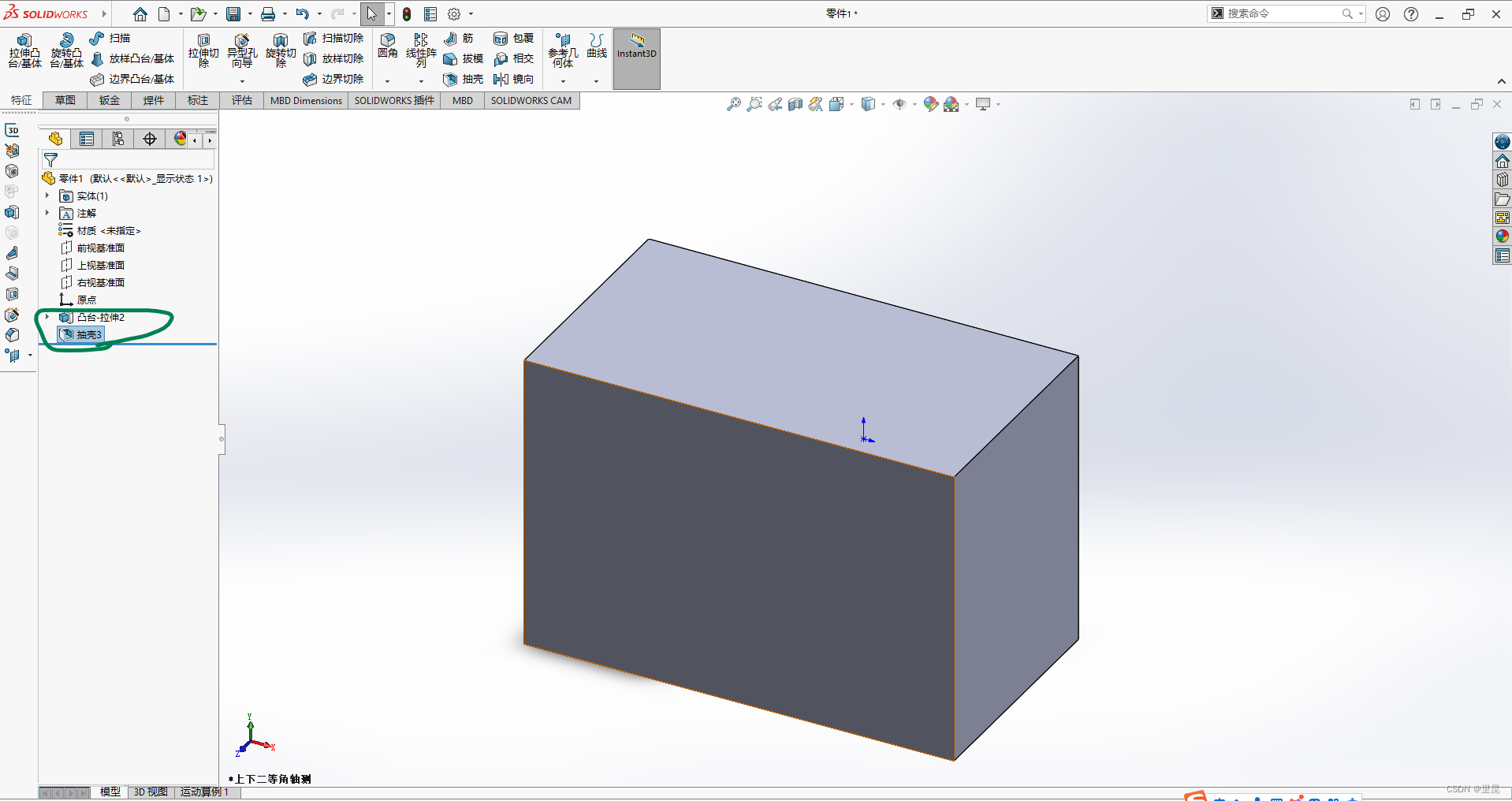Open the Design Library task pane icon
Screen dimensions: 1512x801
pyautogui.click(x=1503, y=180)
